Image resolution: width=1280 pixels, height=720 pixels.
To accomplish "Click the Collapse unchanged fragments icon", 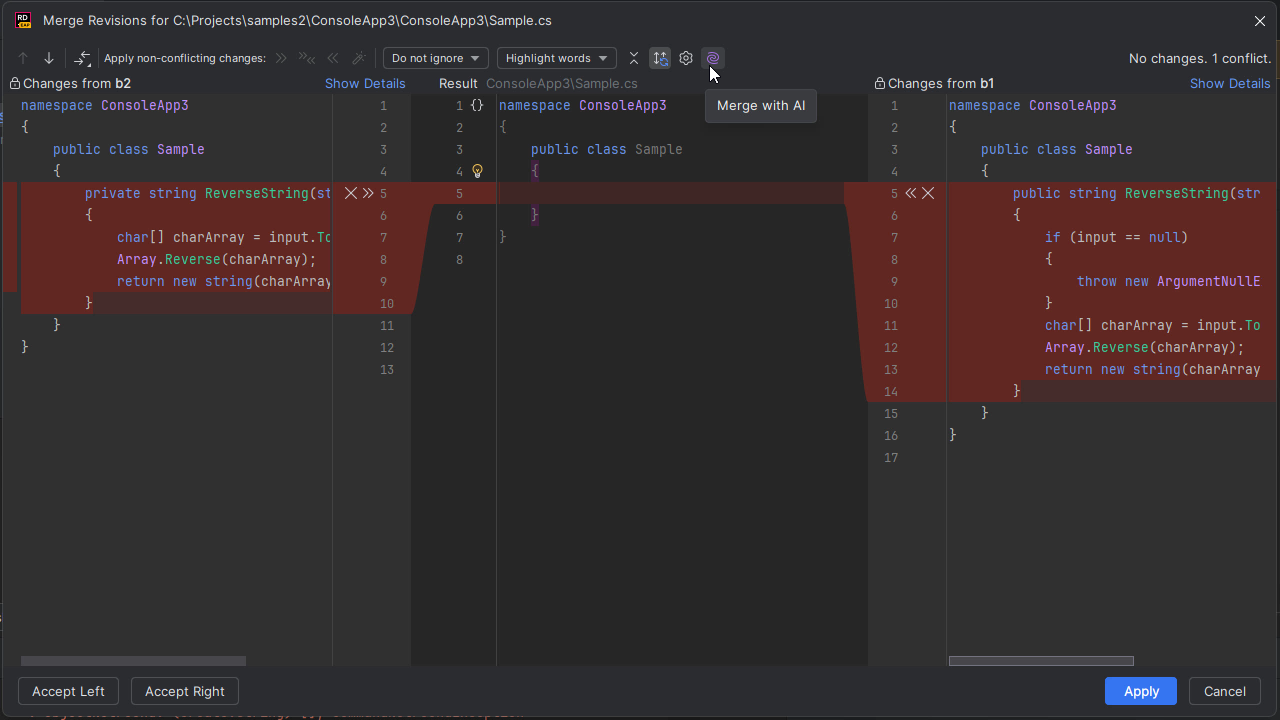I will [634, 58].
